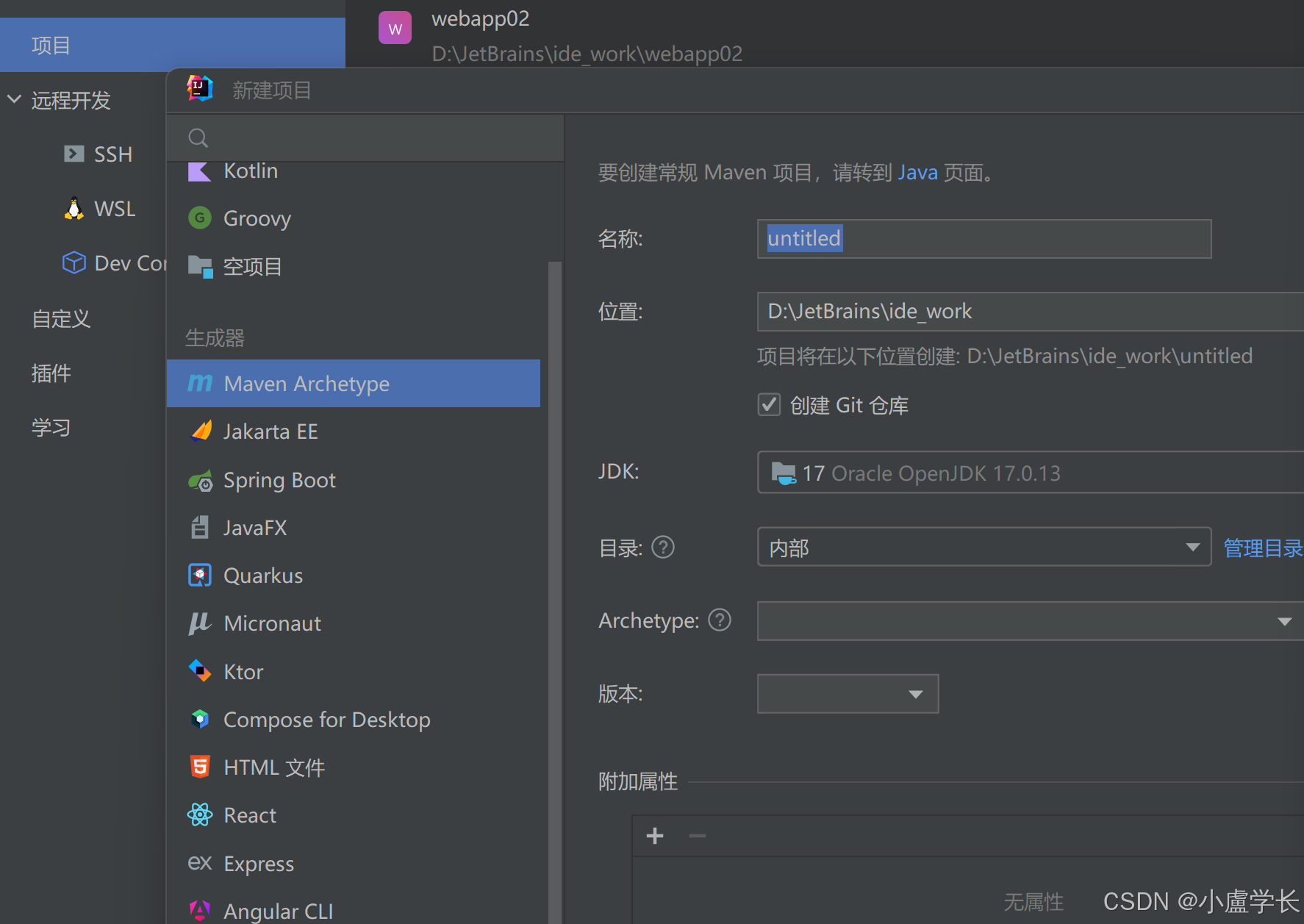Open the 插件 section in sidebar
1304x924 pixels.
pyautogui.click(x=51, y=373)
